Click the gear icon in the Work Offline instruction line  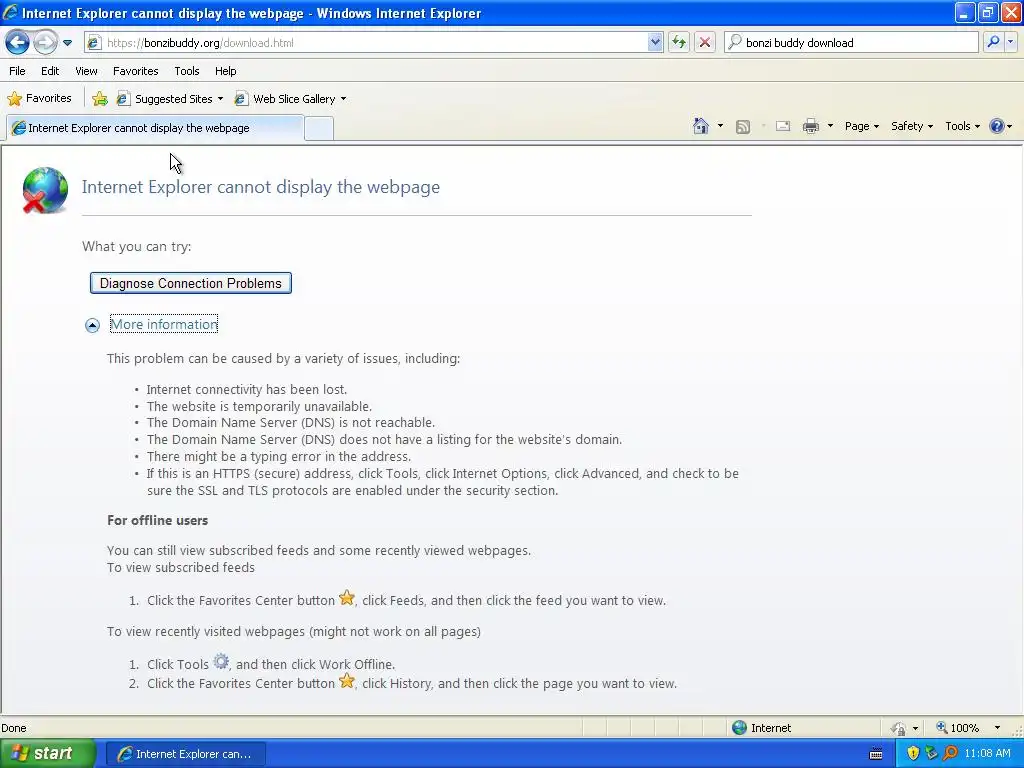[221, 662]
